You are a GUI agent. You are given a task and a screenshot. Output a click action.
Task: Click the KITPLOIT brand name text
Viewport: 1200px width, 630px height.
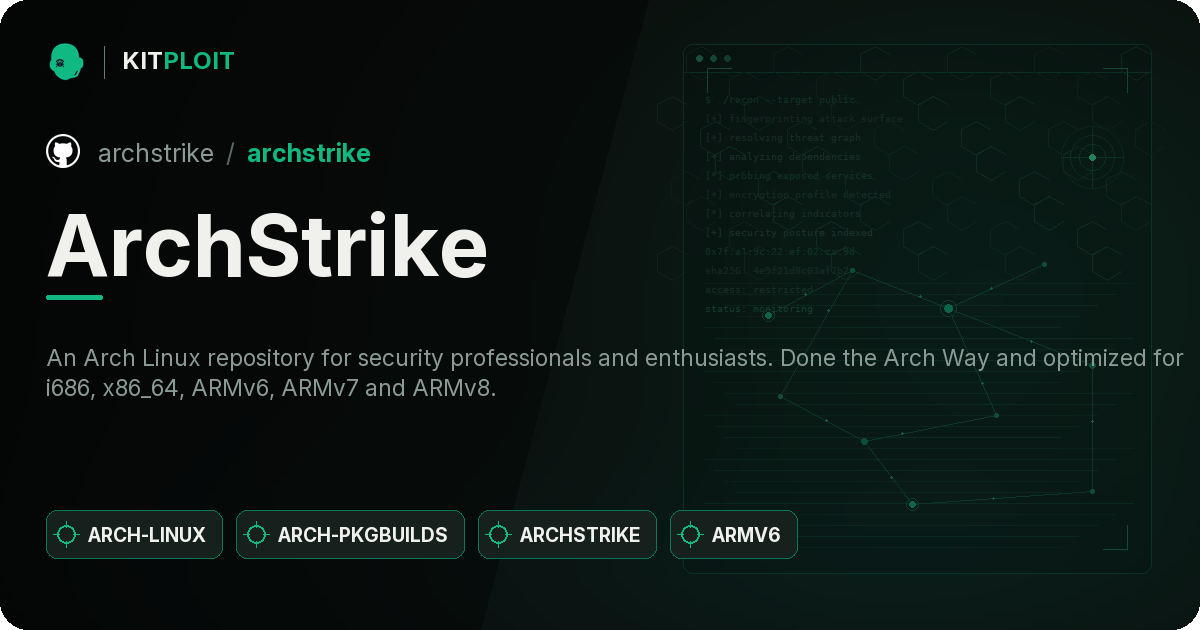[x=178, y=61]
